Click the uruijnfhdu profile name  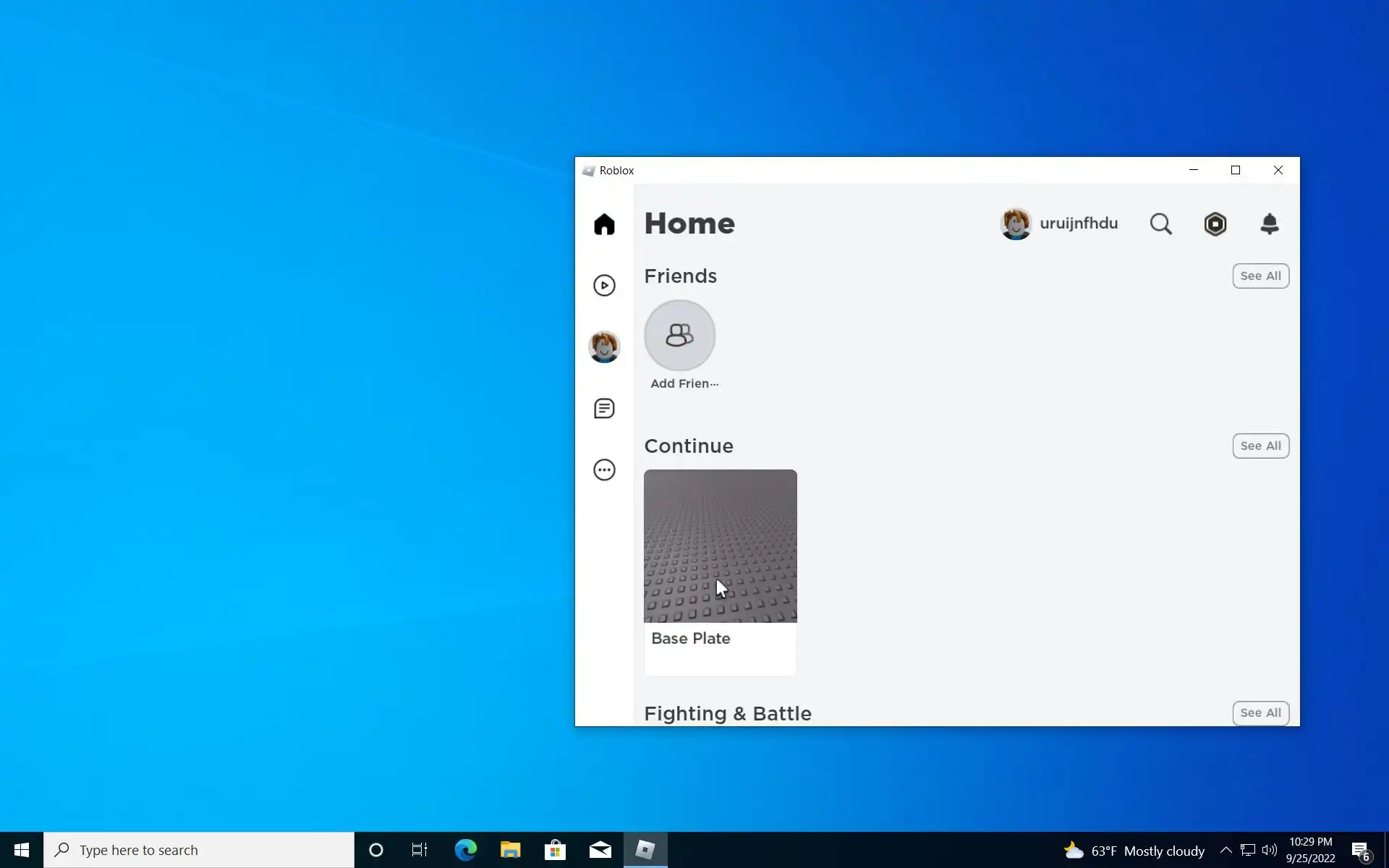pyautogui.click(x=1078, y=224)
